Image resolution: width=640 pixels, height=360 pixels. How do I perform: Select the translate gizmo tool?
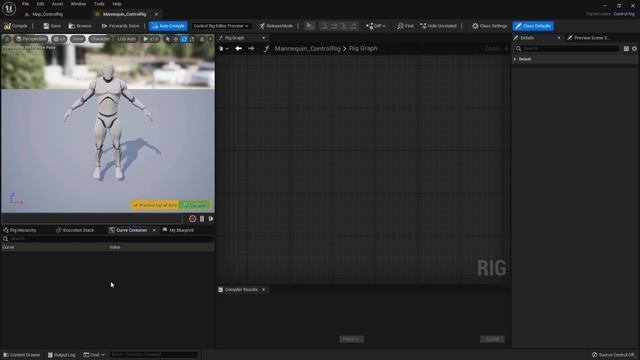coord(176,39)
